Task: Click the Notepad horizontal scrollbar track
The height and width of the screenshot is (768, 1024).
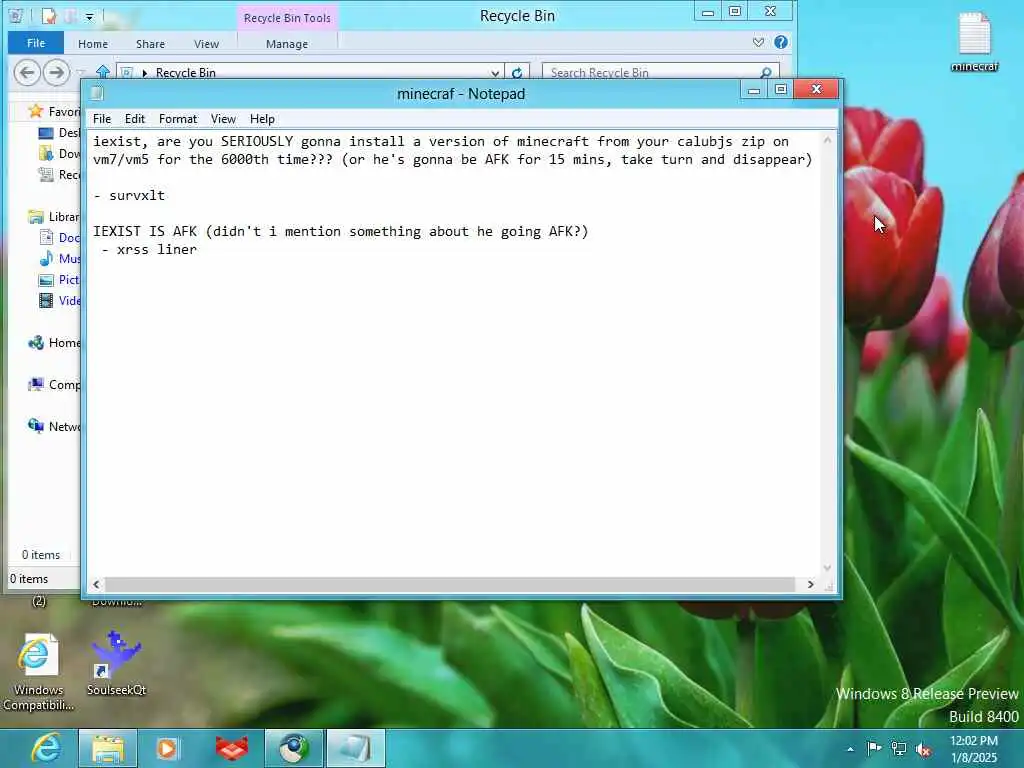Action: [451, 584]
